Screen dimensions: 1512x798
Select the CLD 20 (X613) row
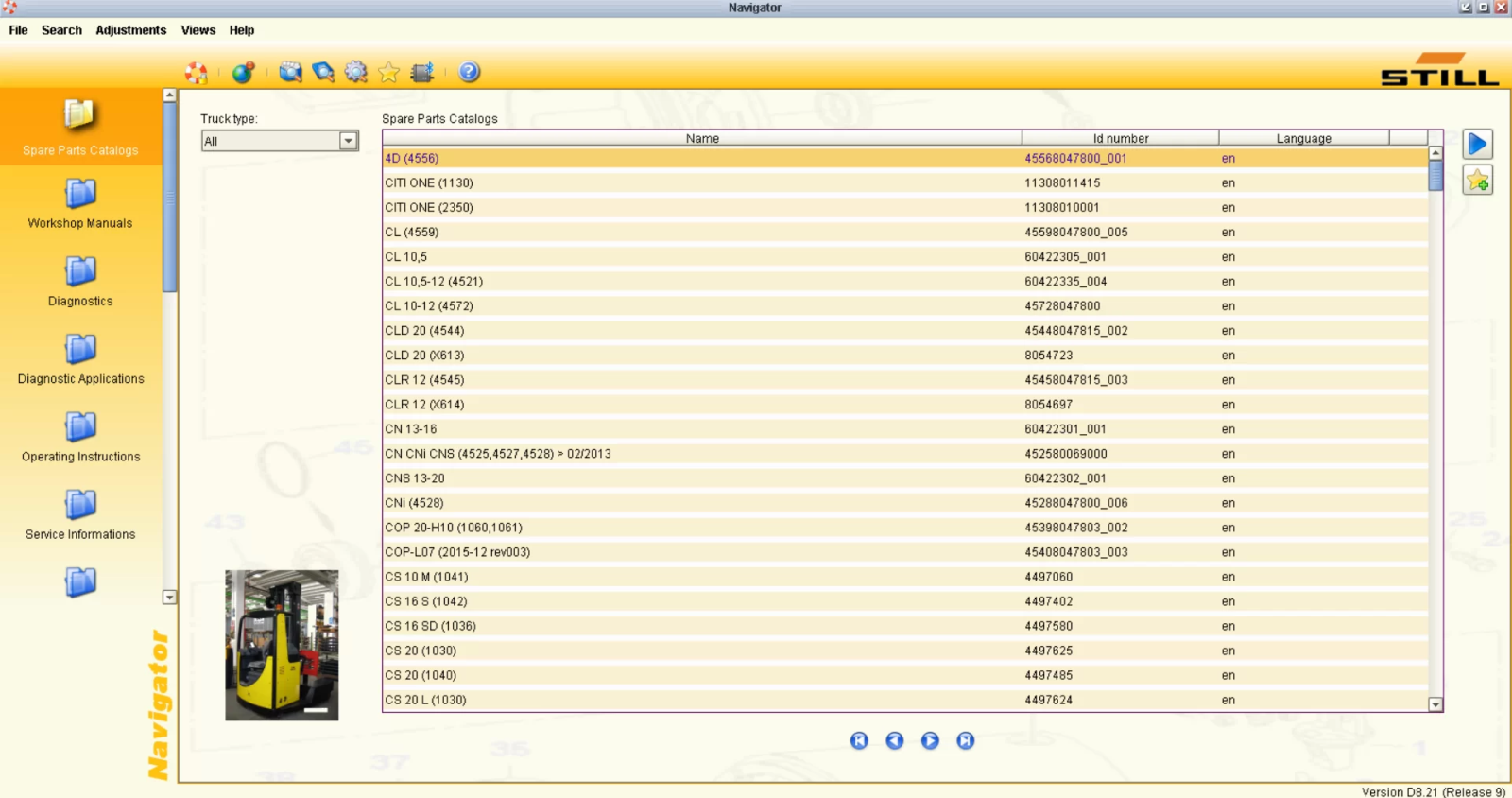(x=905, y=356)
